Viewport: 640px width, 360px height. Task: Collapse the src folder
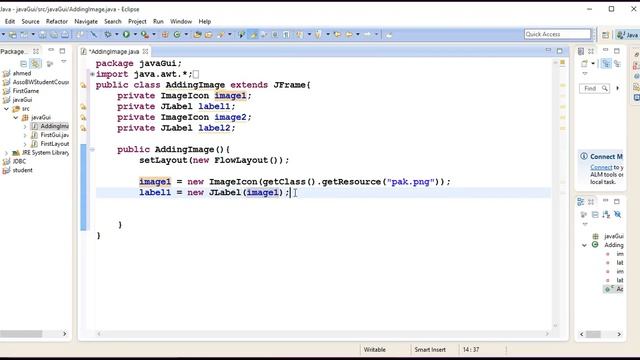7,109
